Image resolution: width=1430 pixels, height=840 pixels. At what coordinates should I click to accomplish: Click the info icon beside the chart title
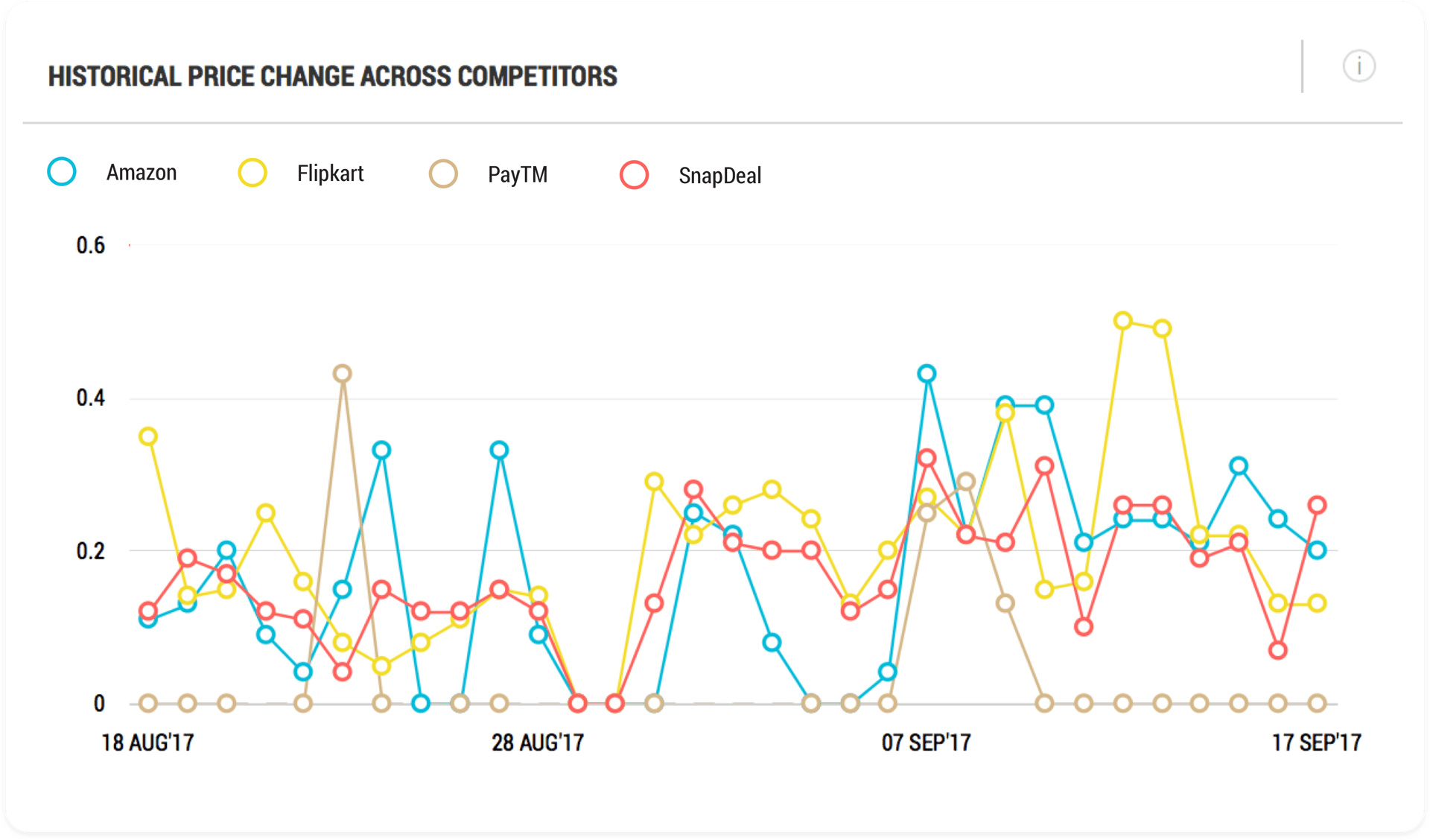point(1358,66)
